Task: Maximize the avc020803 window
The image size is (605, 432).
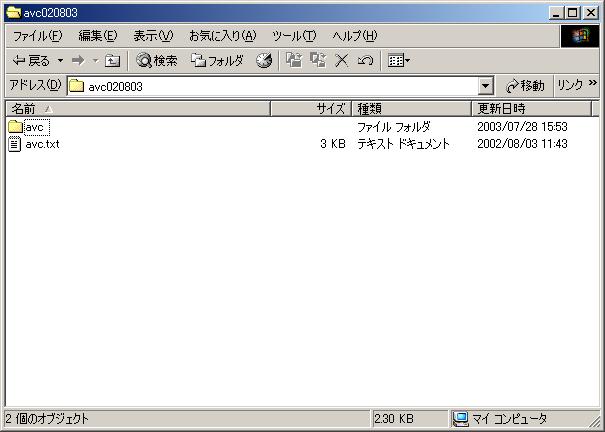Action: tap(573, 13)
